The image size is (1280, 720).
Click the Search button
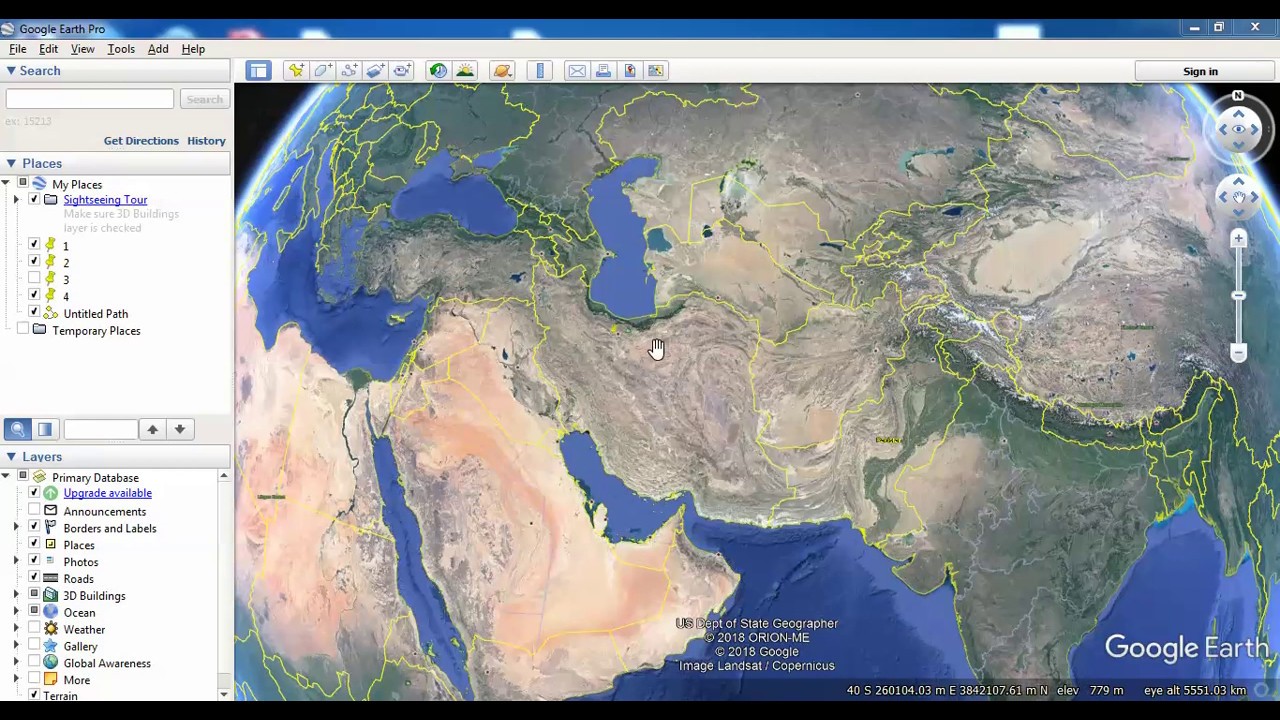[204, 99]
